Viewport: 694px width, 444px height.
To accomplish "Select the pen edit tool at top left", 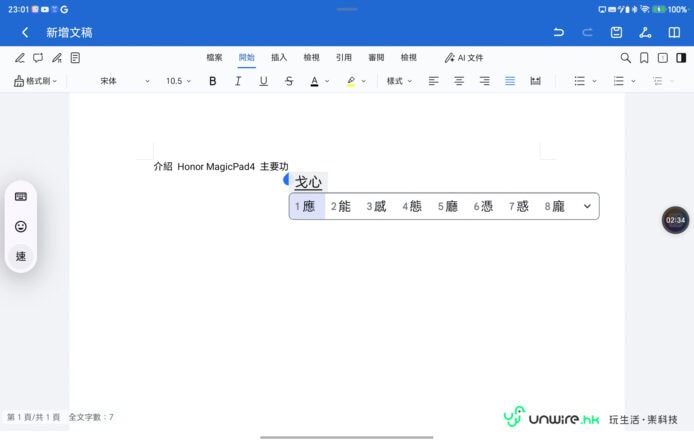I will [19, 58].
